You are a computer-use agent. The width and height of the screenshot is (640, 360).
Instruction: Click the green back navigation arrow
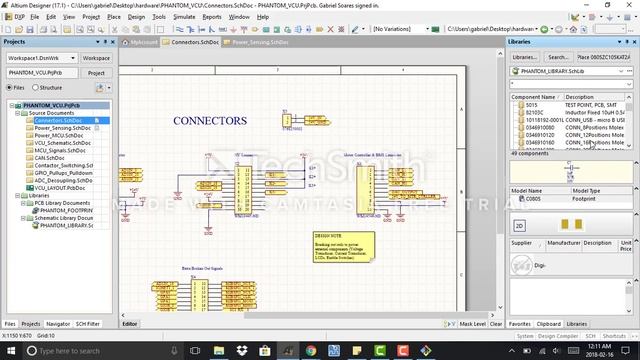coord(544,29)
